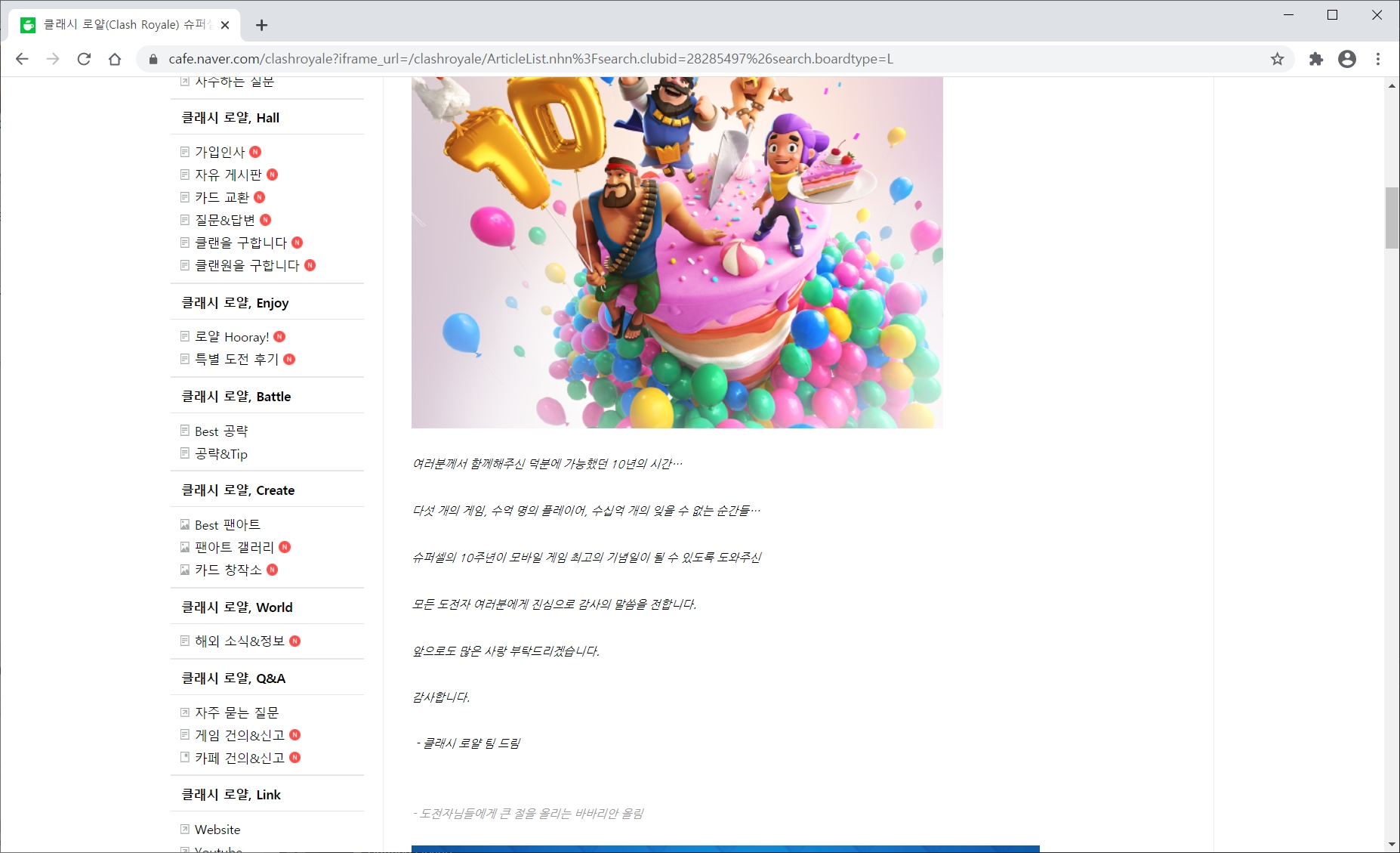This screenshot has height=853, width=1400.
Task: Open the 해외 소식&정보 board
Action: pyautogui.click(x=239, y=641)
